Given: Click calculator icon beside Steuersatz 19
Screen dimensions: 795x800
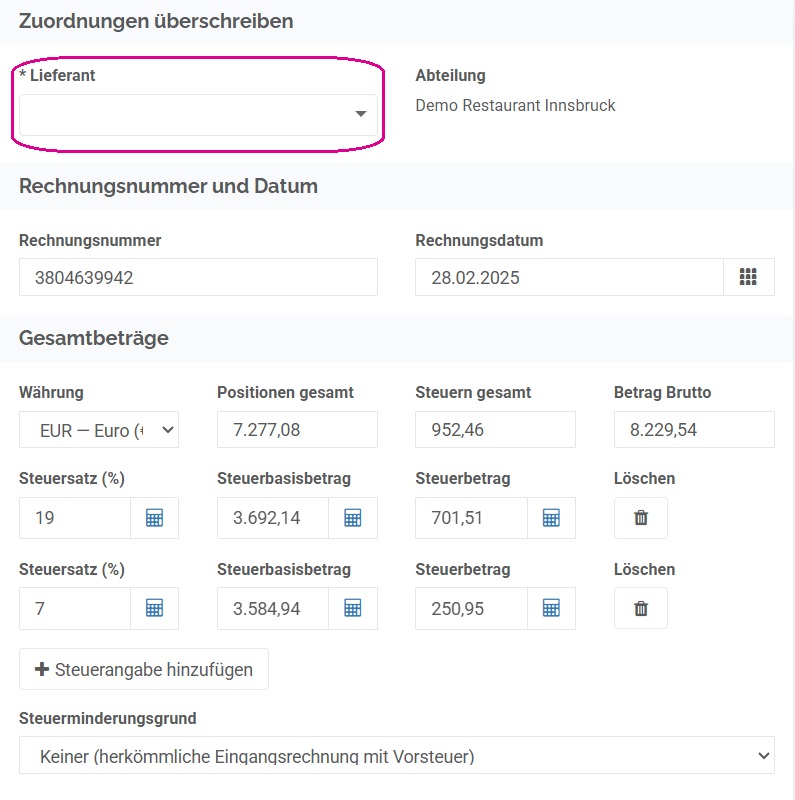Looking at the screenshot, I should tap(155, 518).
